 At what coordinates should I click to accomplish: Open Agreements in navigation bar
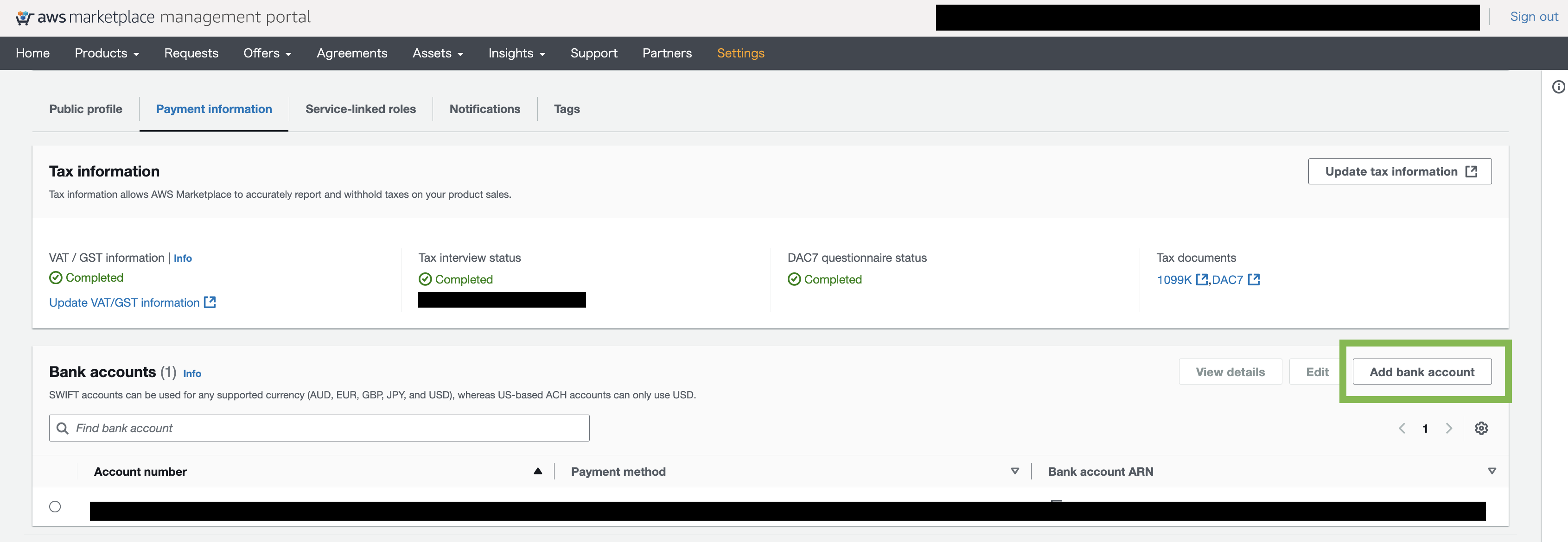[x=352, y=54]
